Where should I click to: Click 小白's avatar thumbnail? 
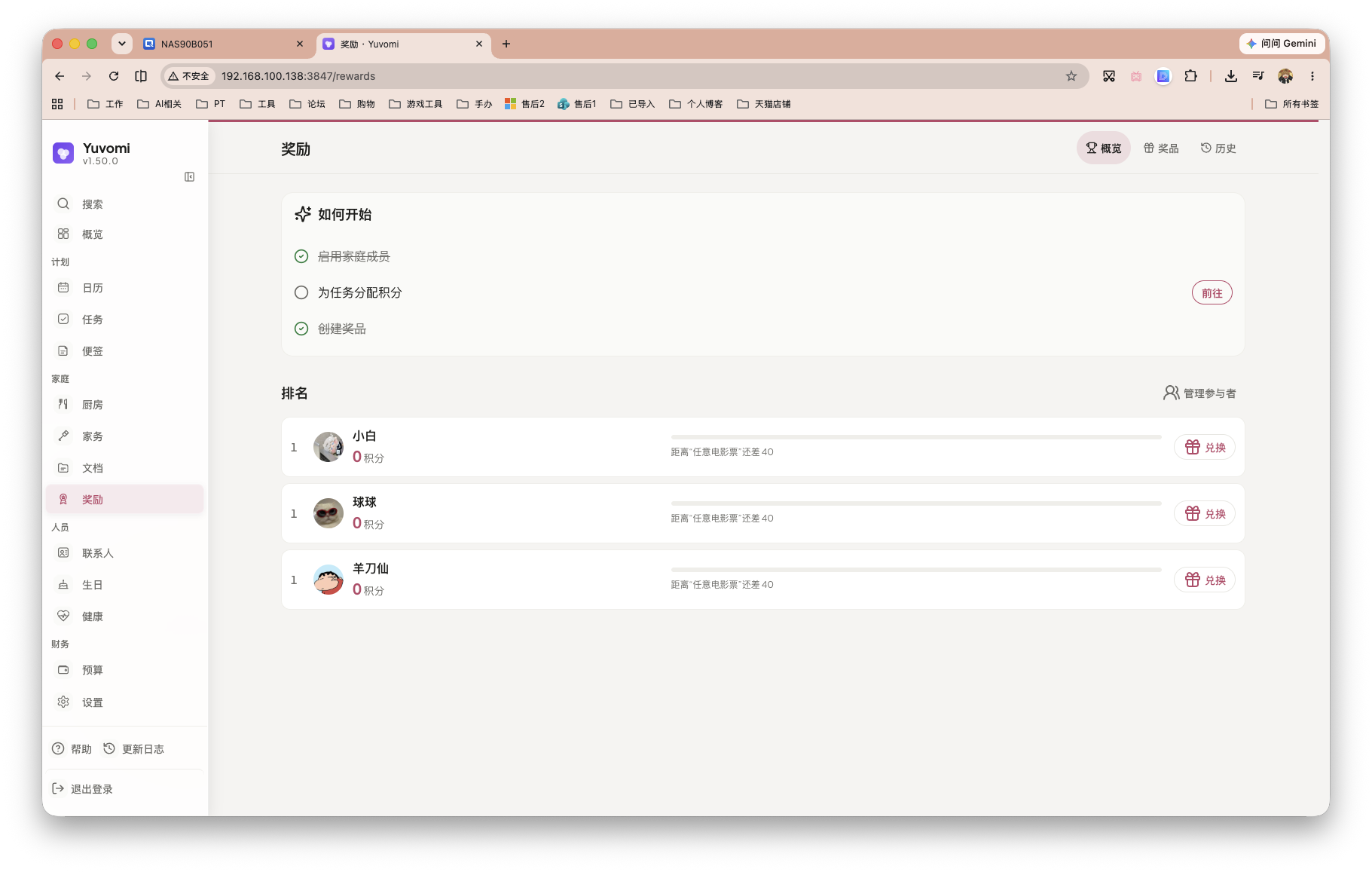tap(328, 447)
